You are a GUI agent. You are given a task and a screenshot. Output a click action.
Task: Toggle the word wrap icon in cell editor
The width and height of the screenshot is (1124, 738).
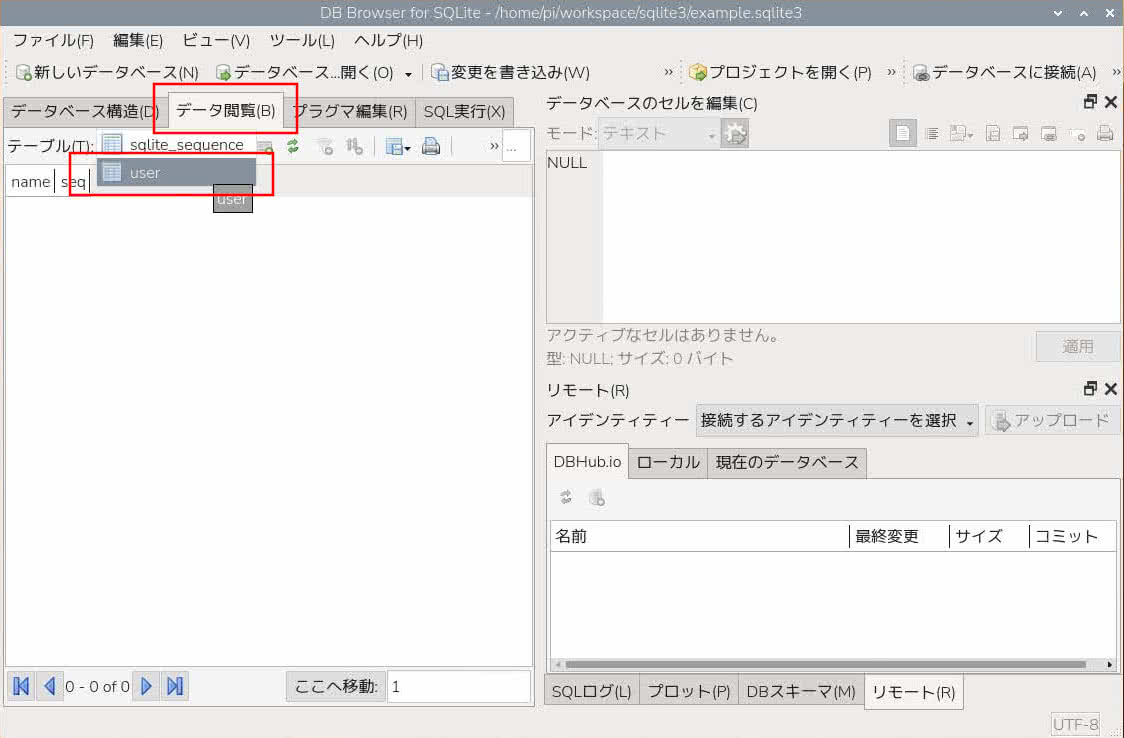[x=931, y=133]
